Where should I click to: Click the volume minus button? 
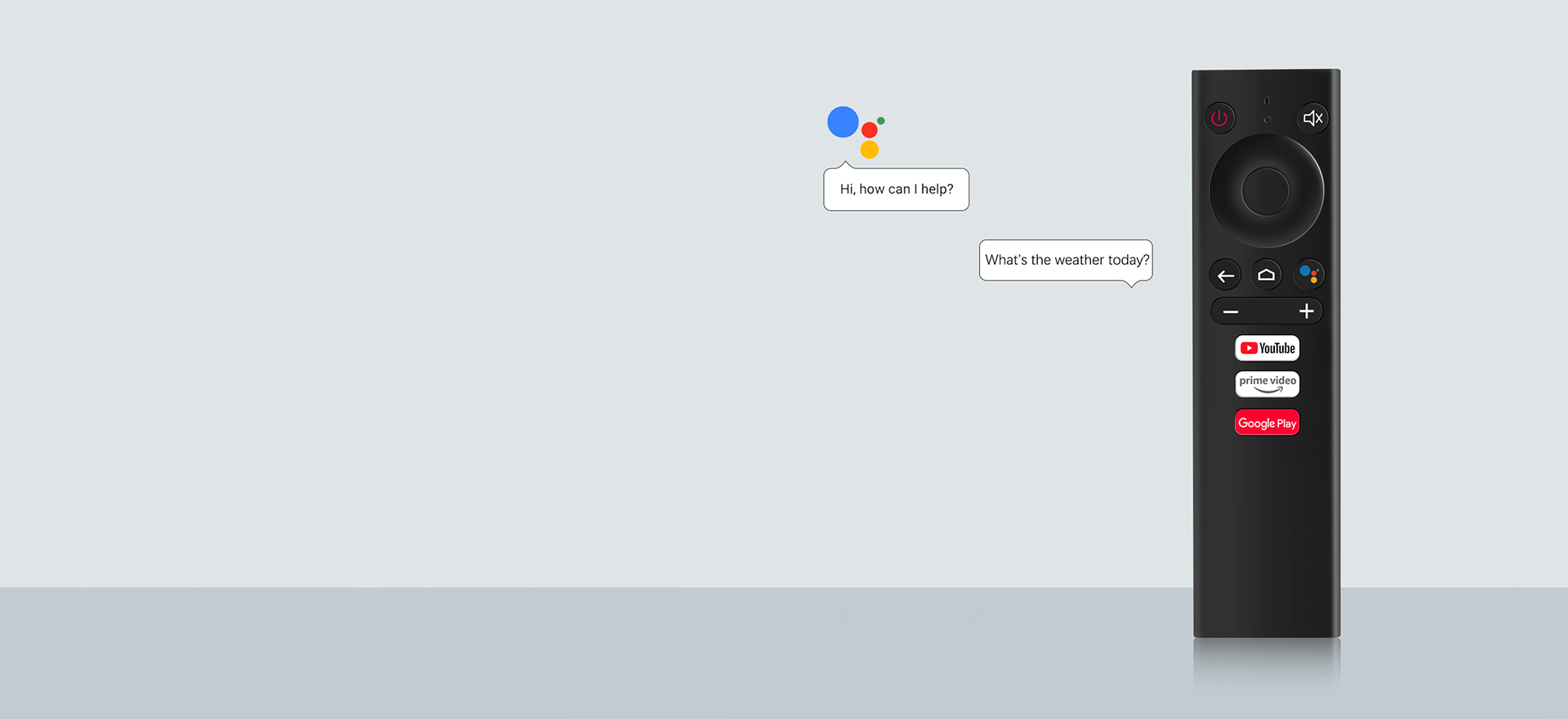click(1231, 311)
